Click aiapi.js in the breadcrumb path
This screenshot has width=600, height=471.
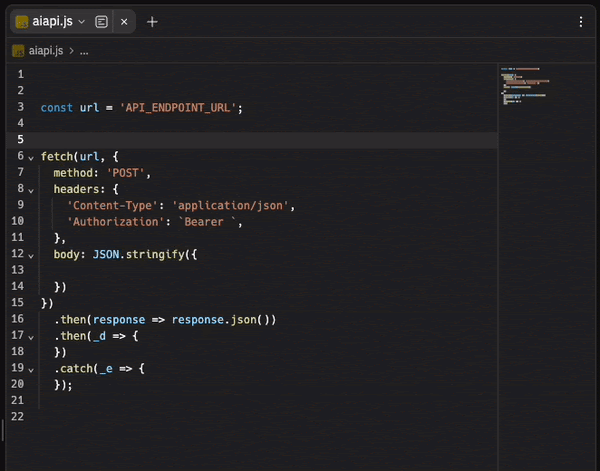(46, 50)
